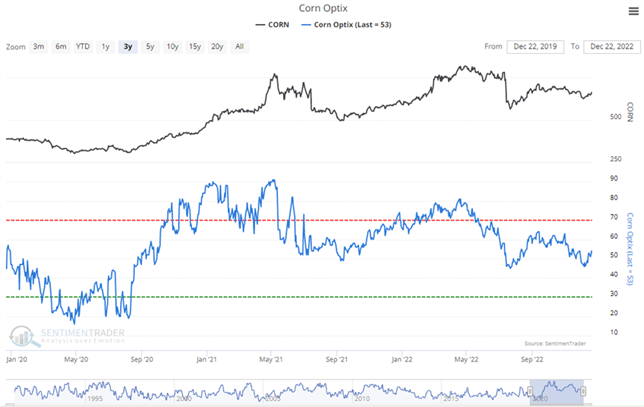Select the 3m zoom range
The width and height of the screenshot is (644, 407).
pyautogui.click(x=38, y=47)
